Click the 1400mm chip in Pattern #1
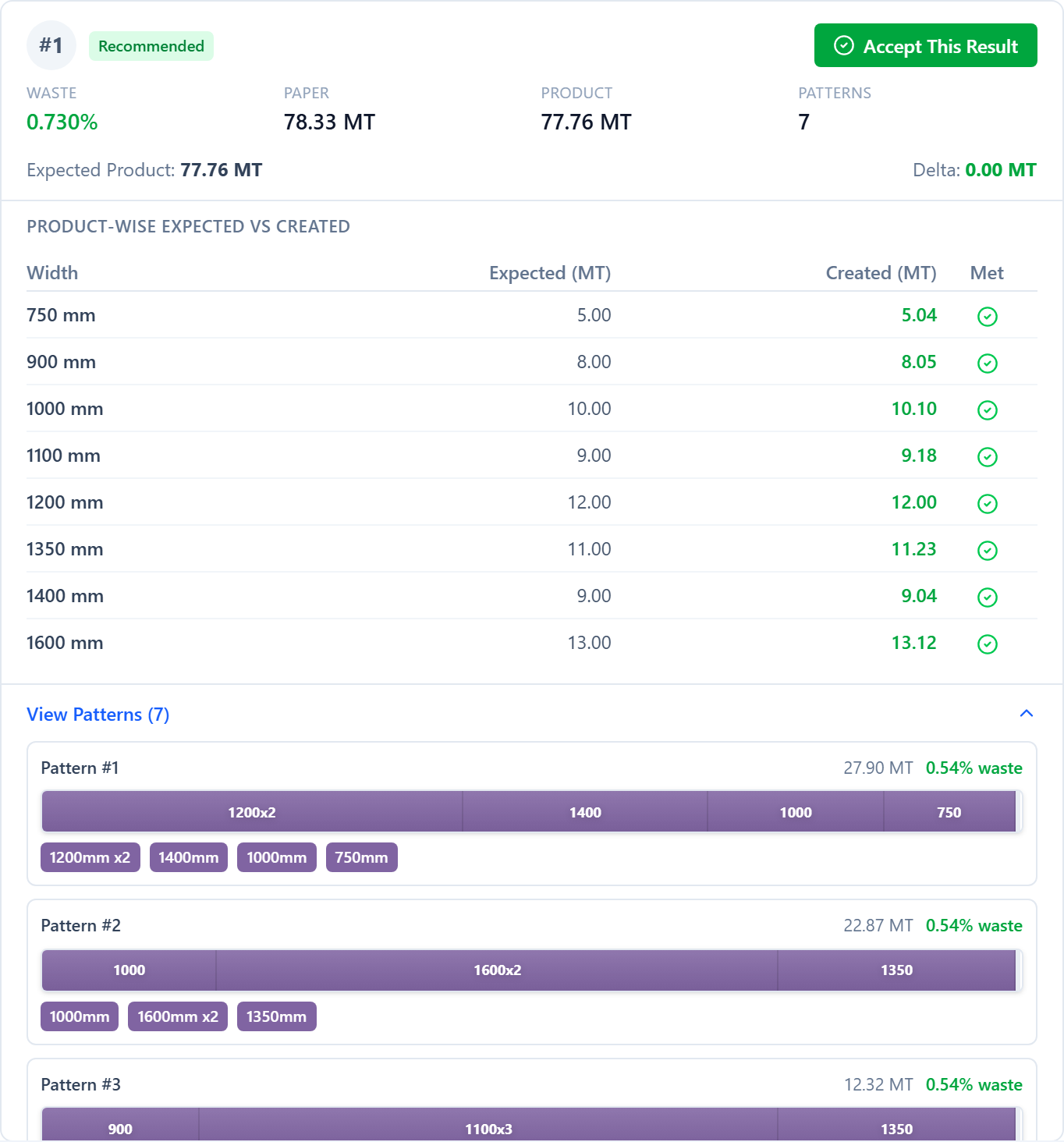Image resolution: width=1064 pixels, height=1142 pixels. (189, 857)
